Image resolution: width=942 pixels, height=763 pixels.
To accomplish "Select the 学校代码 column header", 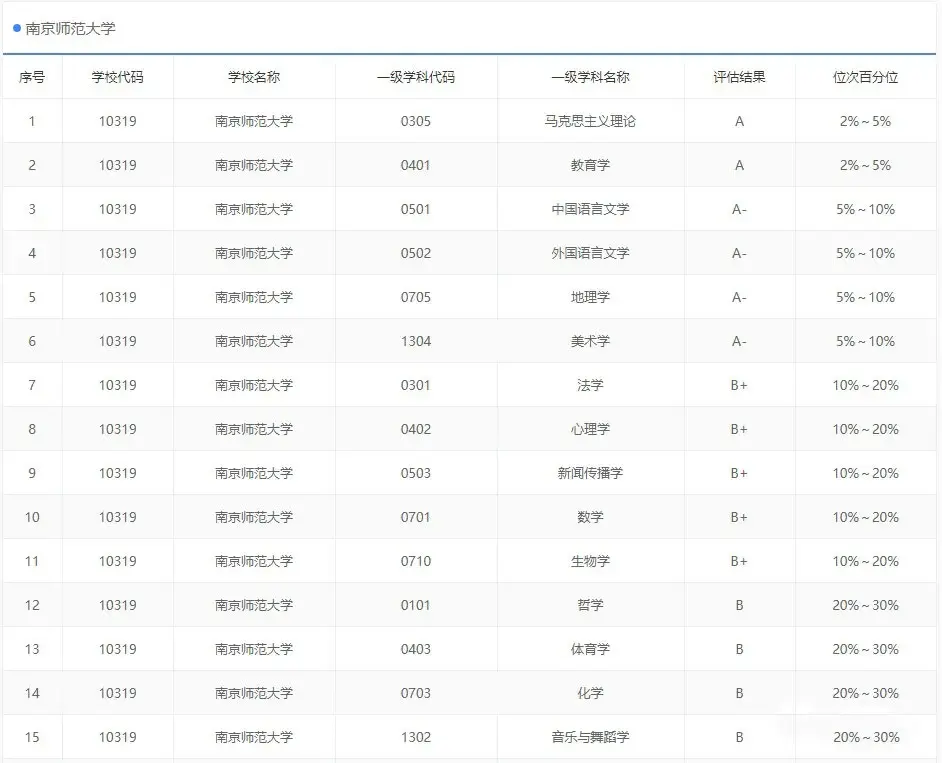I will 118,77.
